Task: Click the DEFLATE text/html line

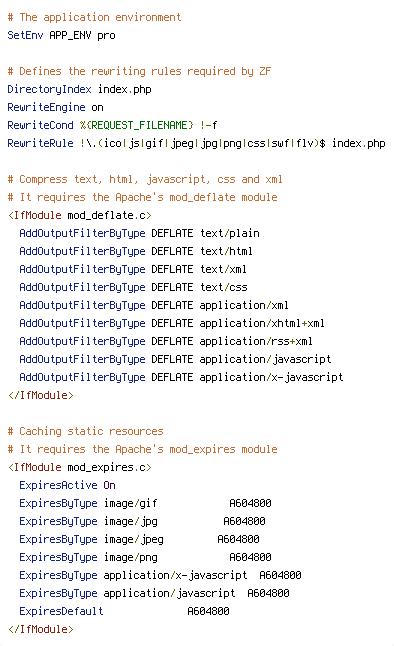Action: coord(136,251)
